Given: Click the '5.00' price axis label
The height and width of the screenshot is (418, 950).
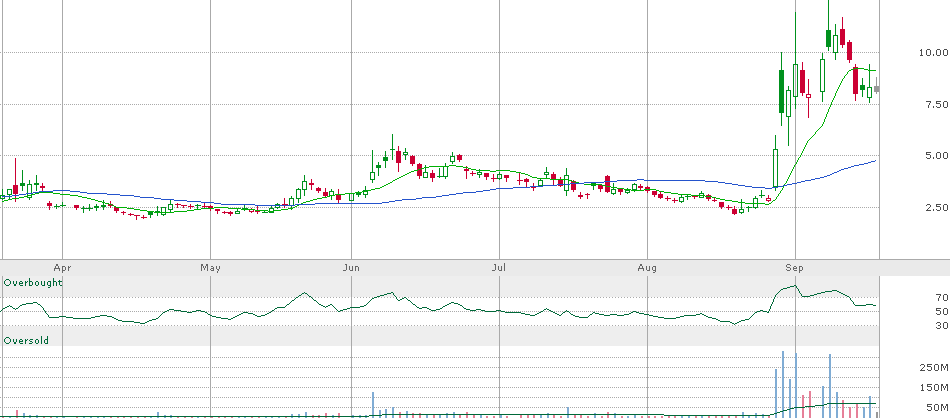Looking at the screenshot, I should pos(936,156).
